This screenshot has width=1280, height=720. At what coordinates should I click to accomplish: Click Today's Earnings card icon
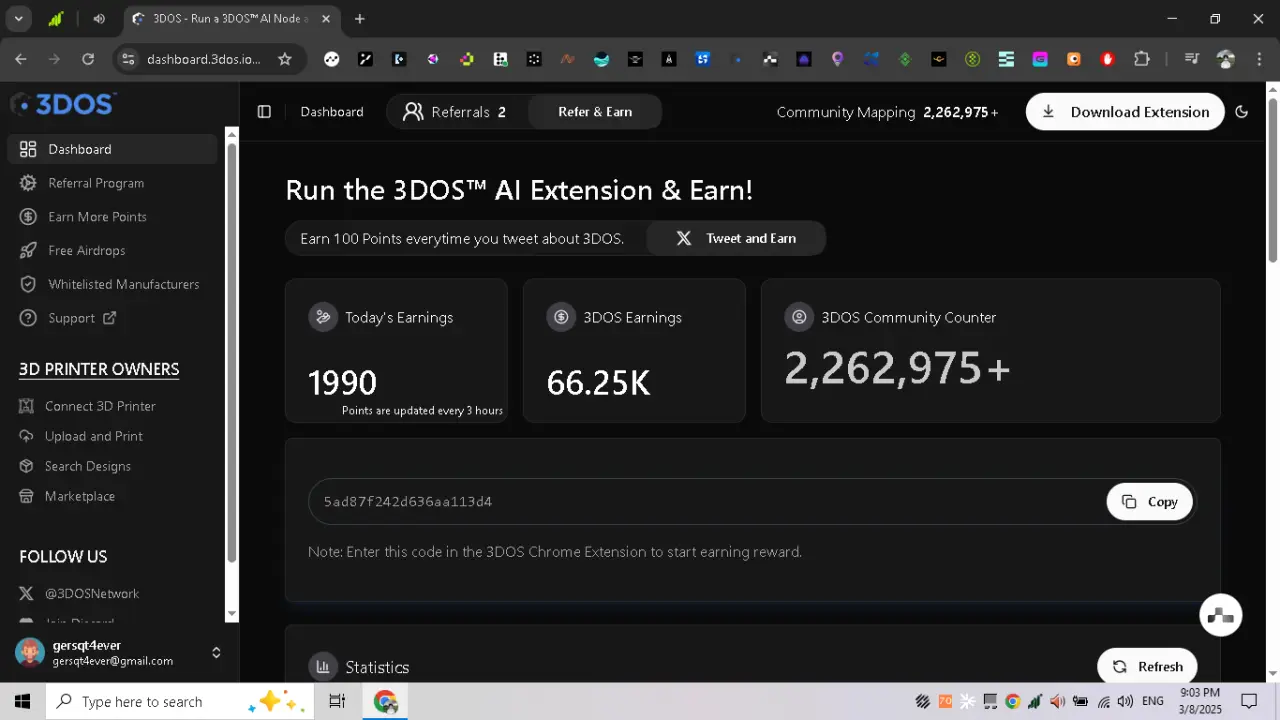[323, 317]
